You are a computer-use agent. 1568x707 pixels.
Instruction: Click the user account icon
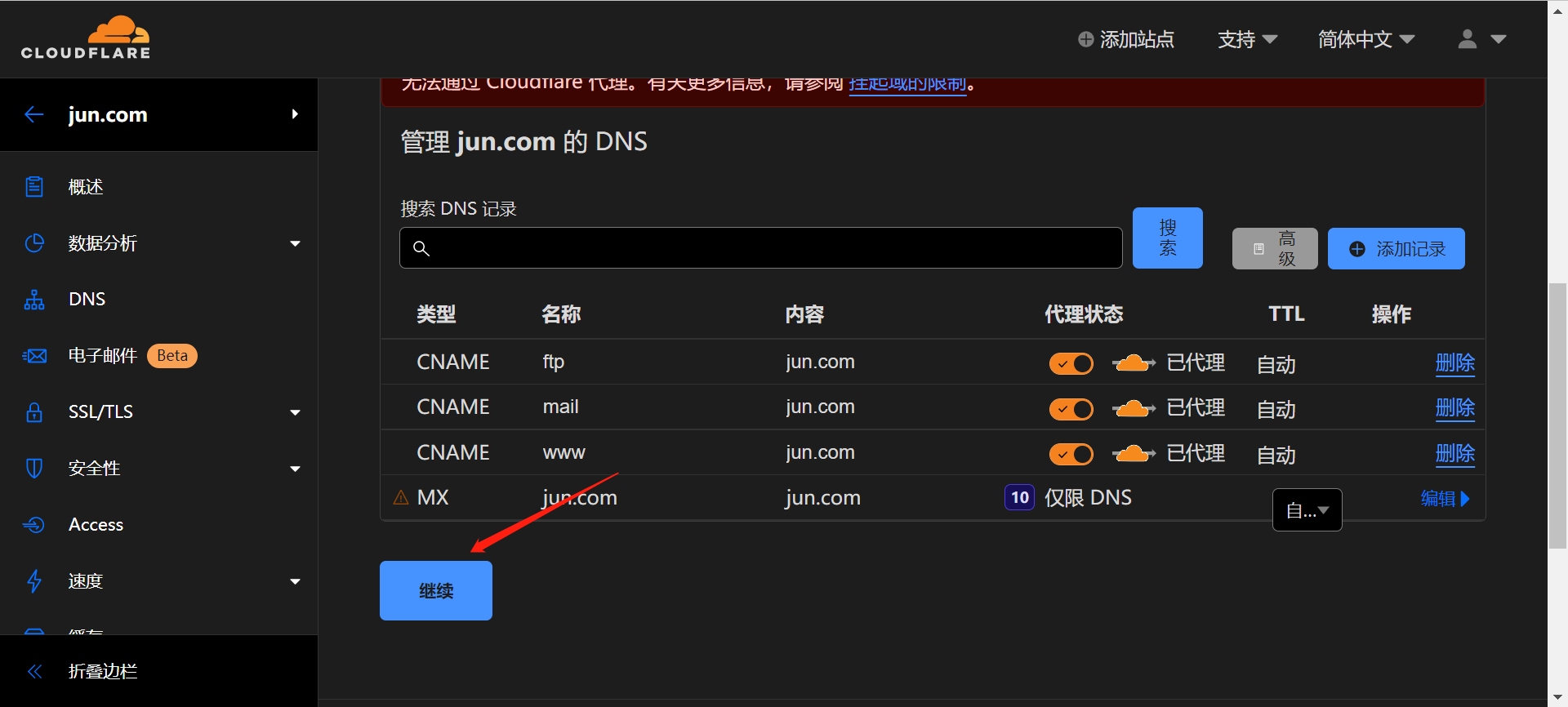click(x=1468, y=39)
